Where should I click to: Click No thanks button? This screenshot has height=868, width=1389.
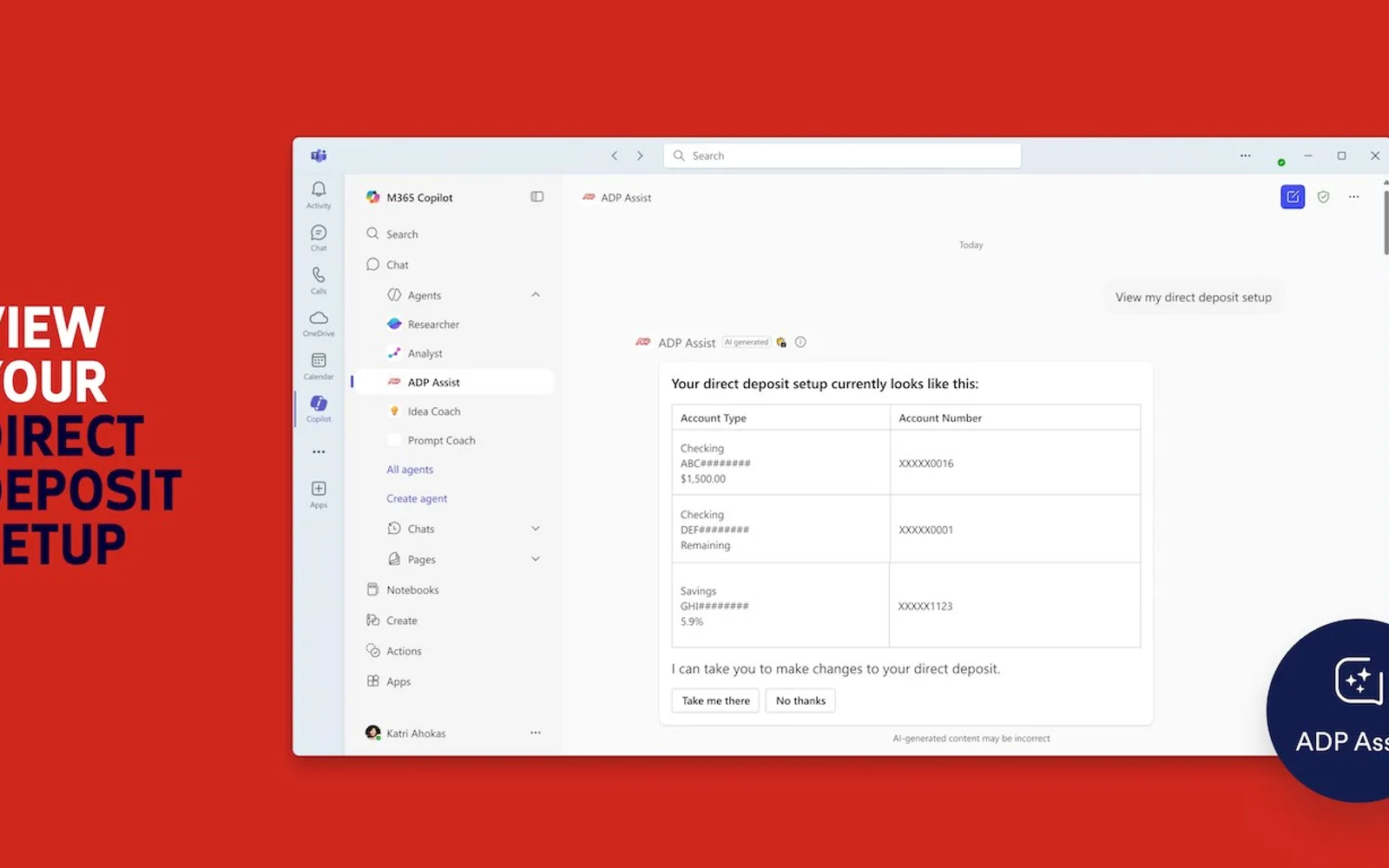(800, 700)
